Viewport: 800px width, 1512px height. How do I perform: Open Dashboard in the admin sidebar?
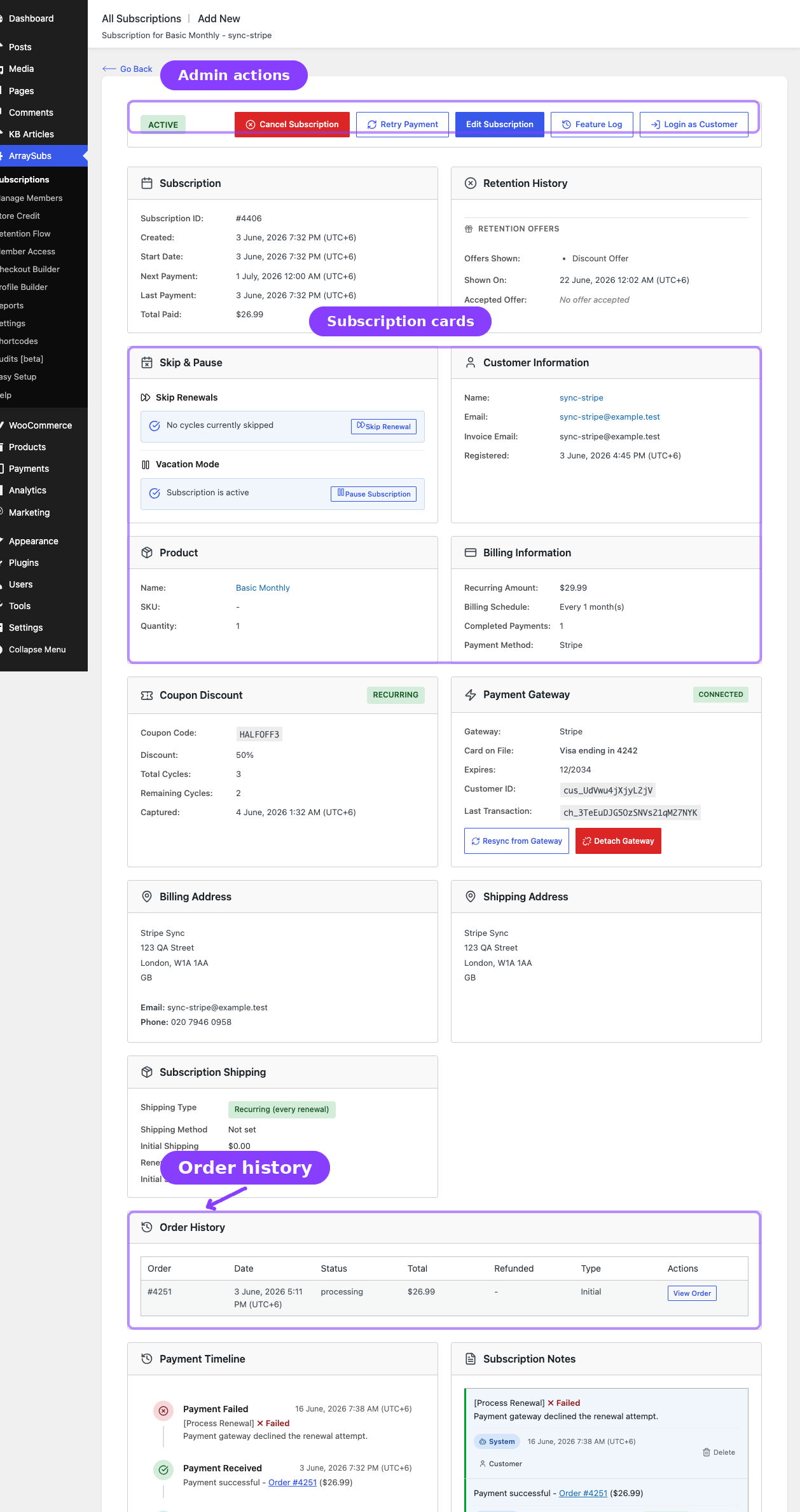click(x=44, y=18)
